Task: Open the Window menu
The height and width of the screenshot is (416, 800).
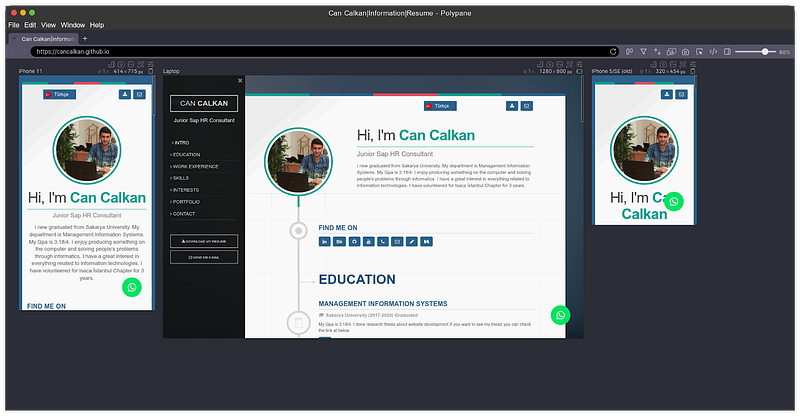Action: (73, 25)
